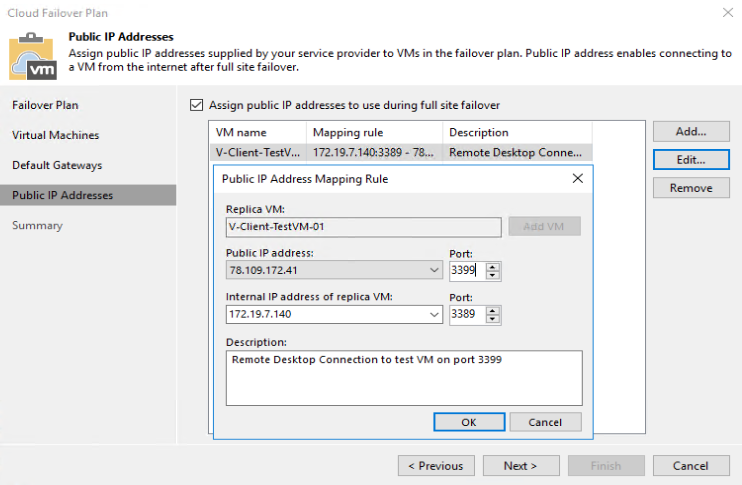Select the Summary wizard step
The image size is (742, 485).
coord(37,225)
